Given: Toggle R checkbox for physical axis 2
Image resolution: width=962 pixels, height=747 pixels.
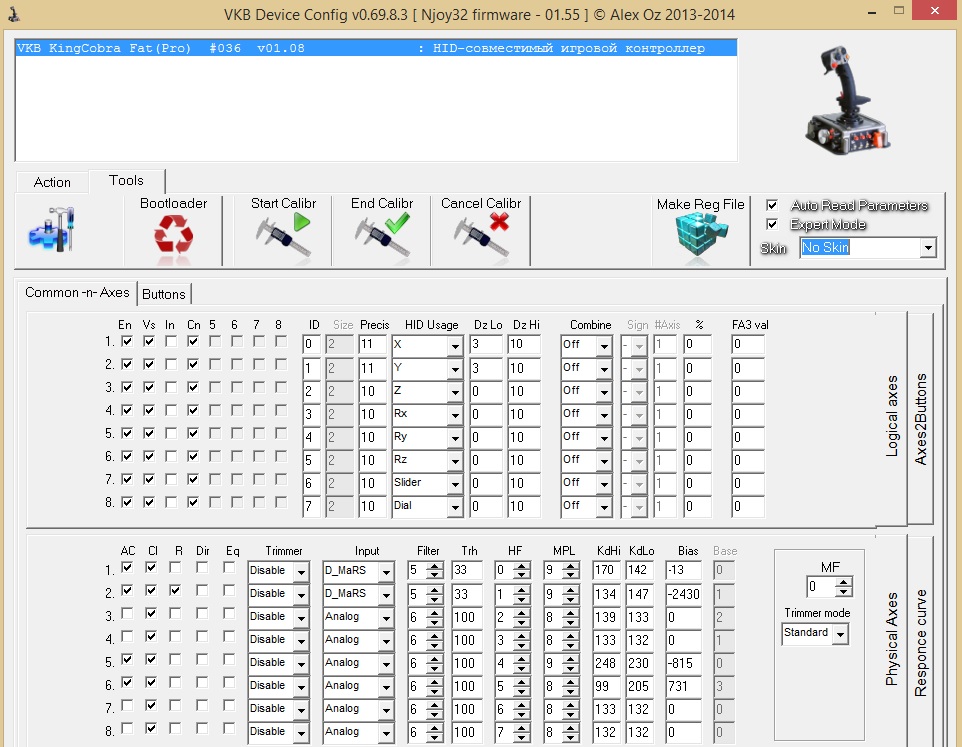Looking at the screenshot, I should pyautogui.click(x=175, y=590).
